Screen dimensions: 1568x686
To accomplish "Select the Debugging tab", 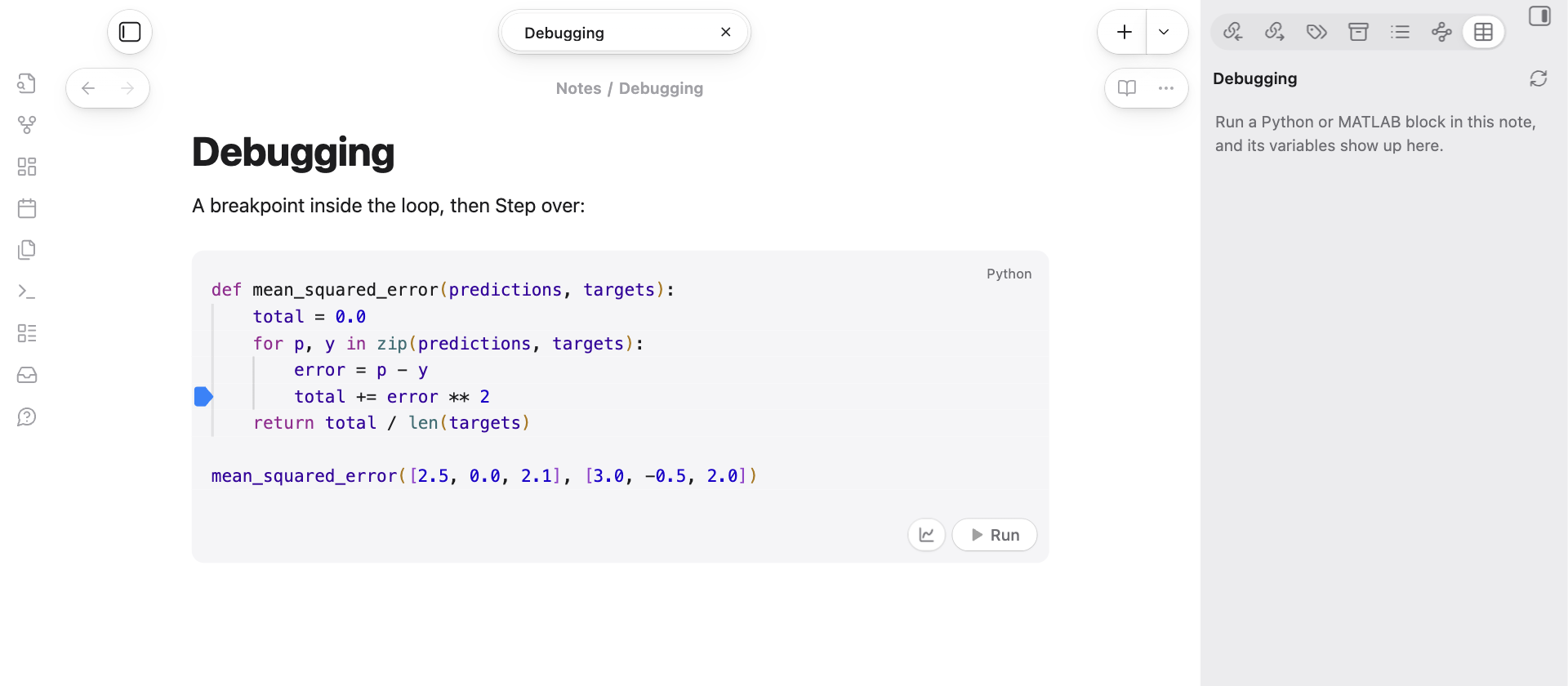I will coord(625,33).
